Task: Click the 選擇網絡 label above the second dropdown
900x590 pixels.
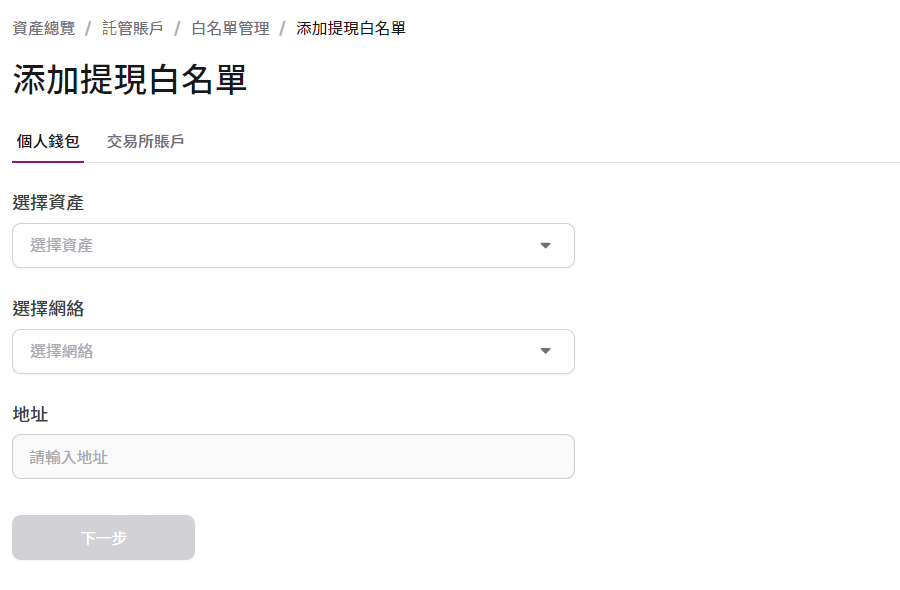Action: tap(48, 309)
